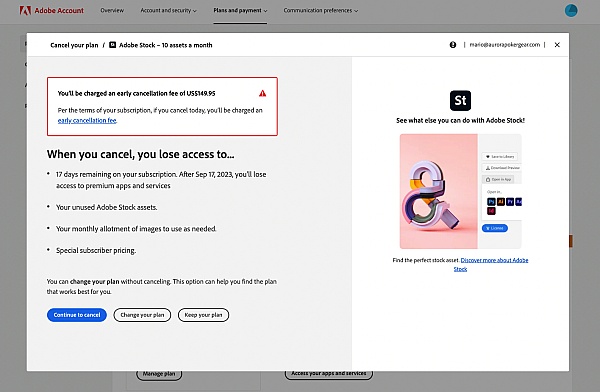Click Cancel your plan breadcrumb
Image resolution: width=600 pixels, height=392 pixels.
pos(74,45)
